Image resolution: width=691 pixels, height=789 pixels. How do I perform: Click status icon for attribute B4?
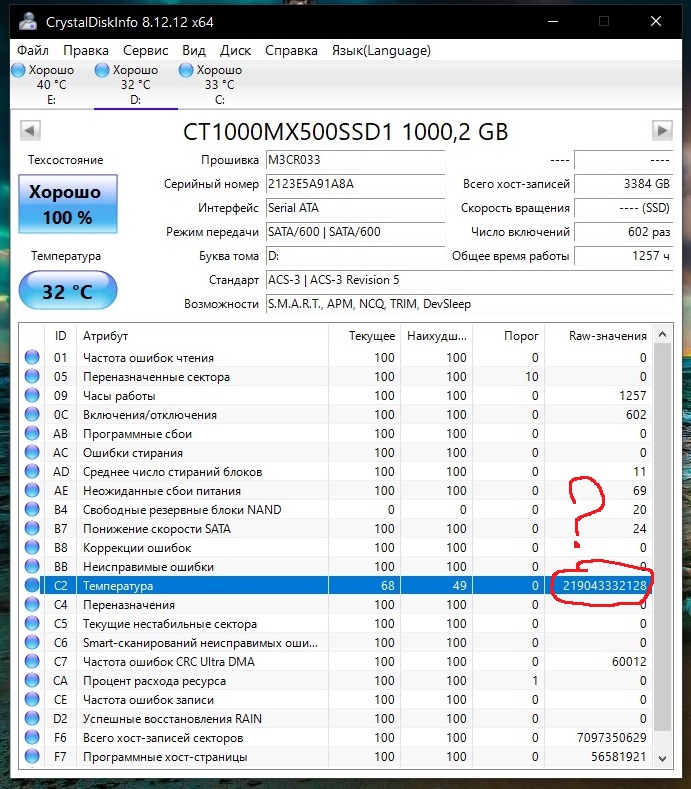[x=32, y=509]
